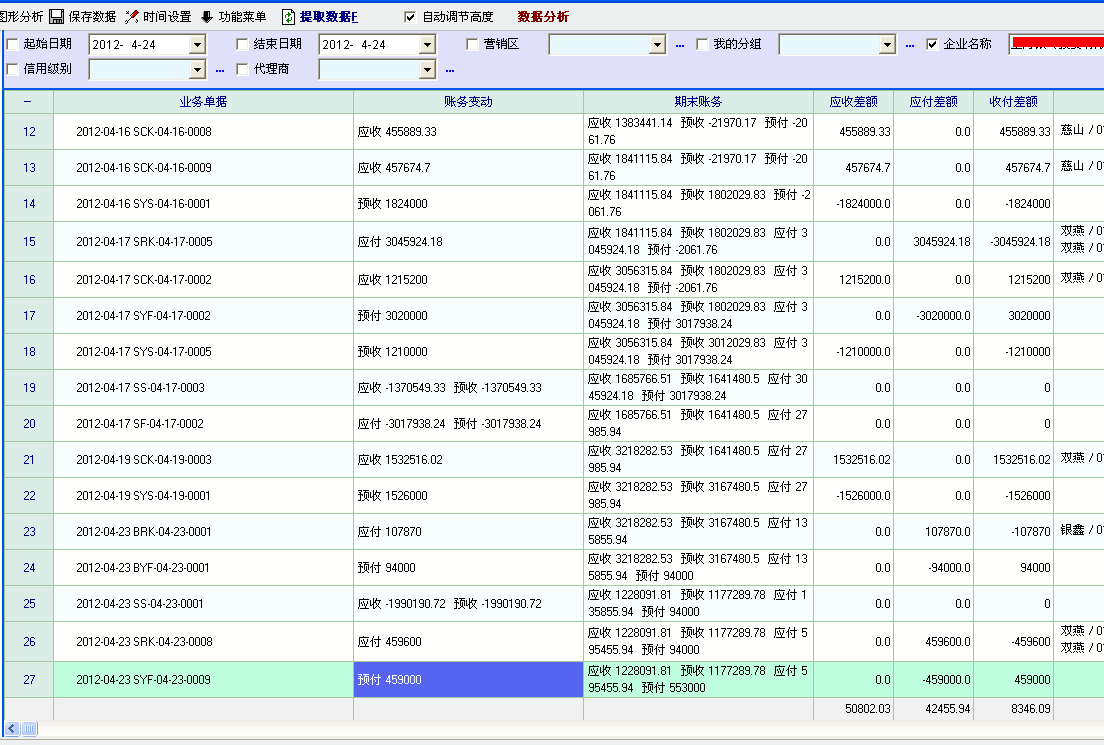Click the 保存数据 floppy disk icon
Viewport: 1104px width, 745px height.
(x=56, y=17)
